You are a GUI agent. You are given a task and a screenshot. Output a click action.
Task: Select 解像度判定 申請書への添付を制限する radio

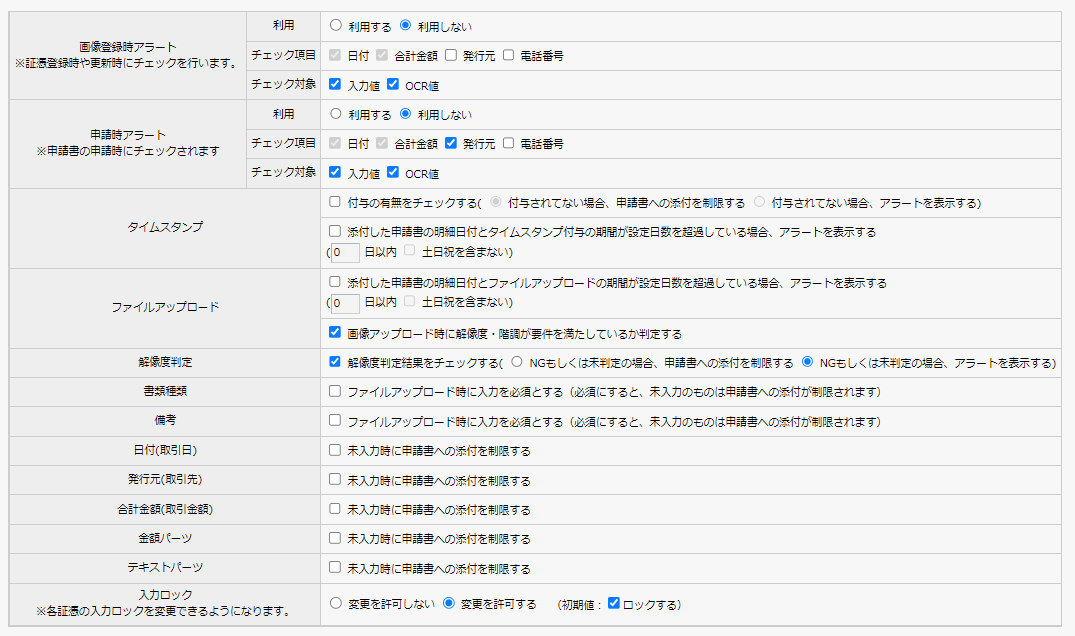coord(517,362)
